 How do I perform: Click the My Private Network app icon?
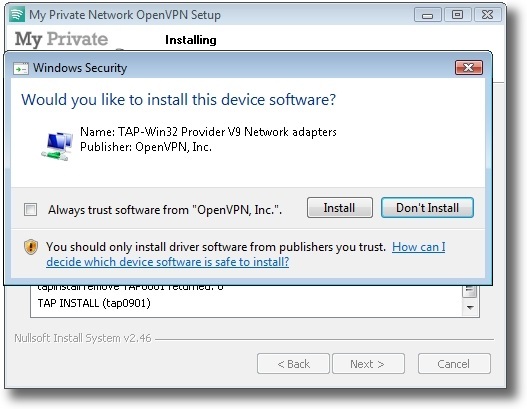click(17, 15)
